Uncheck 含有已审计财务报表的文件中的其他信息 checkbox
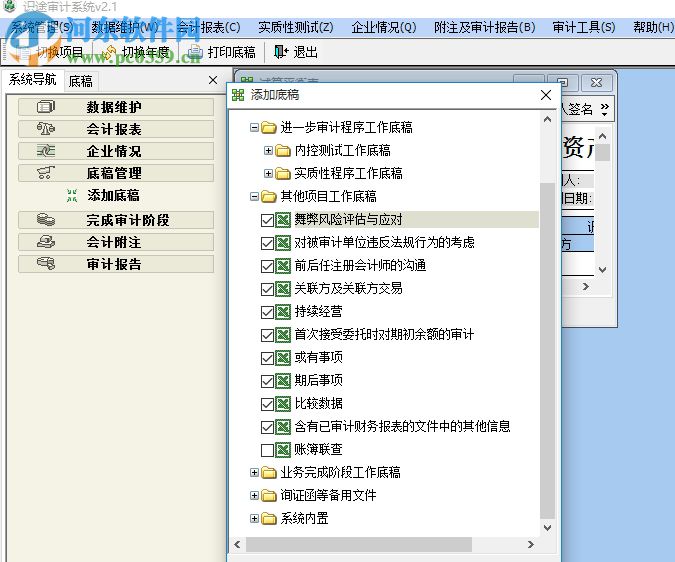 267,427
